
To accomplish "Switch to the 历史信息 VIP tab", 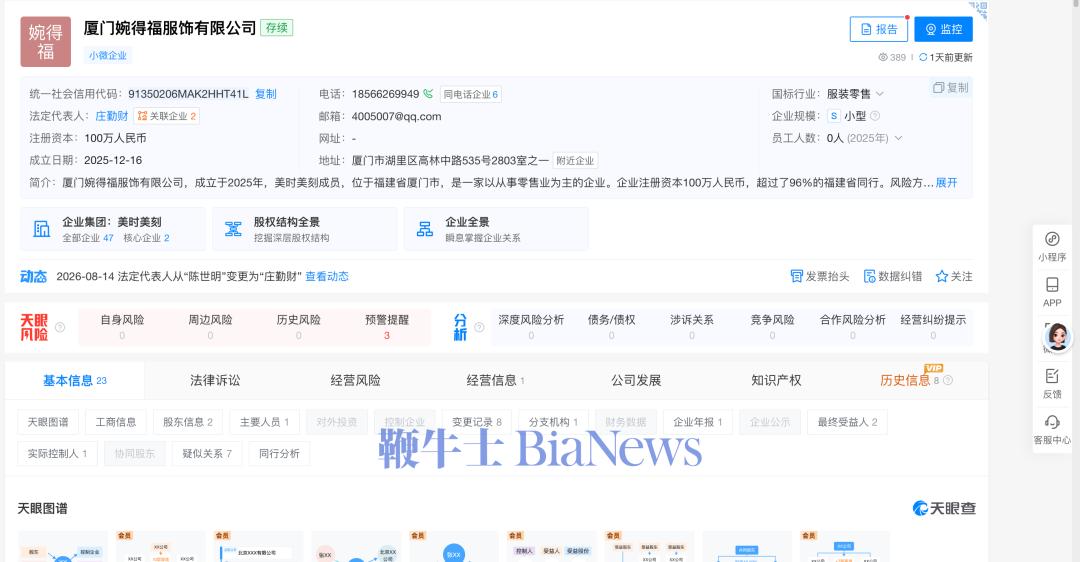I will point(909,380).
